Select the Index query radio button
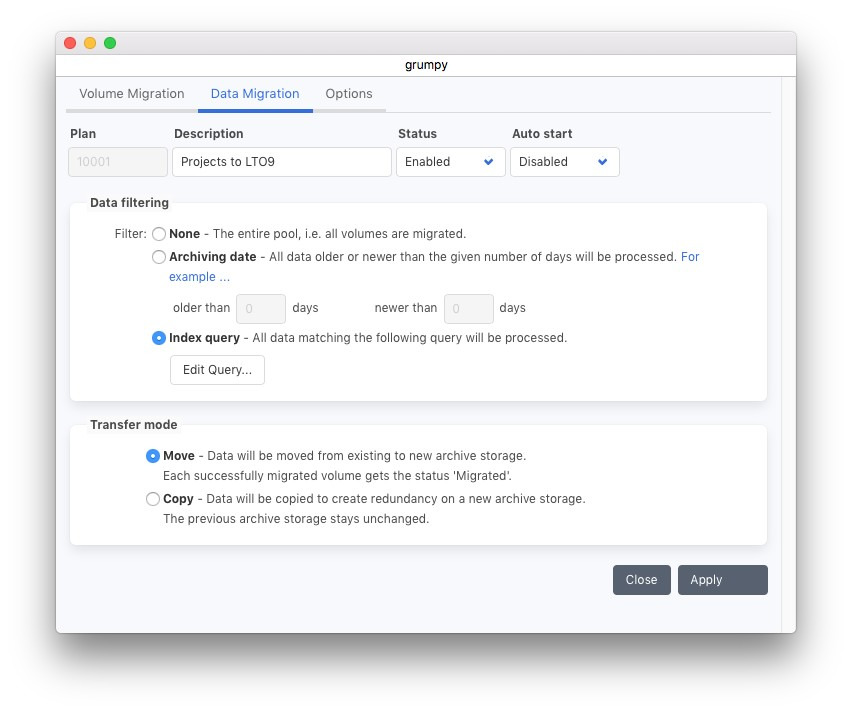852x713 pixels. coord(159,338)
